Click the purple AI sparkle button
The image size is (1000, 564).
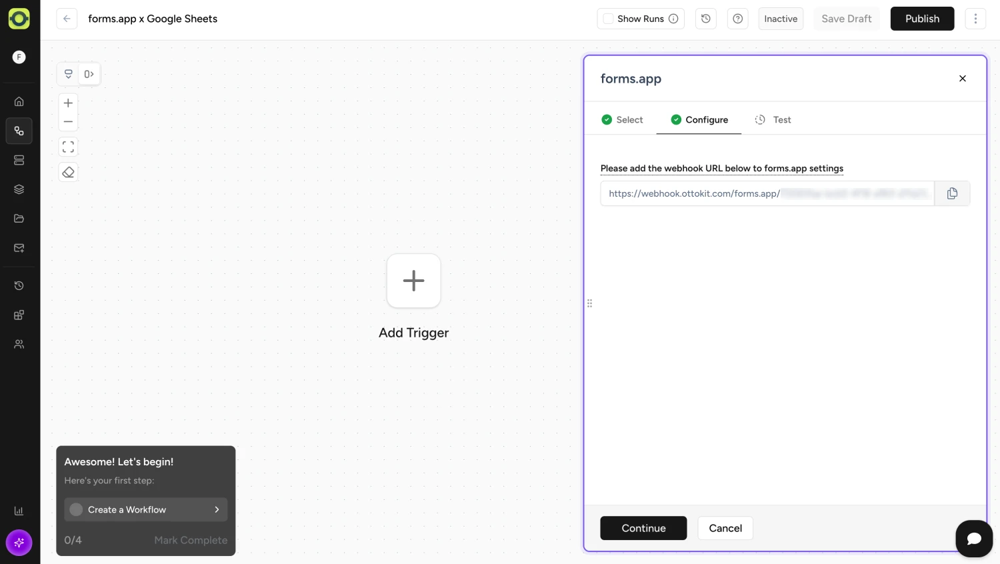click(19, 543)
